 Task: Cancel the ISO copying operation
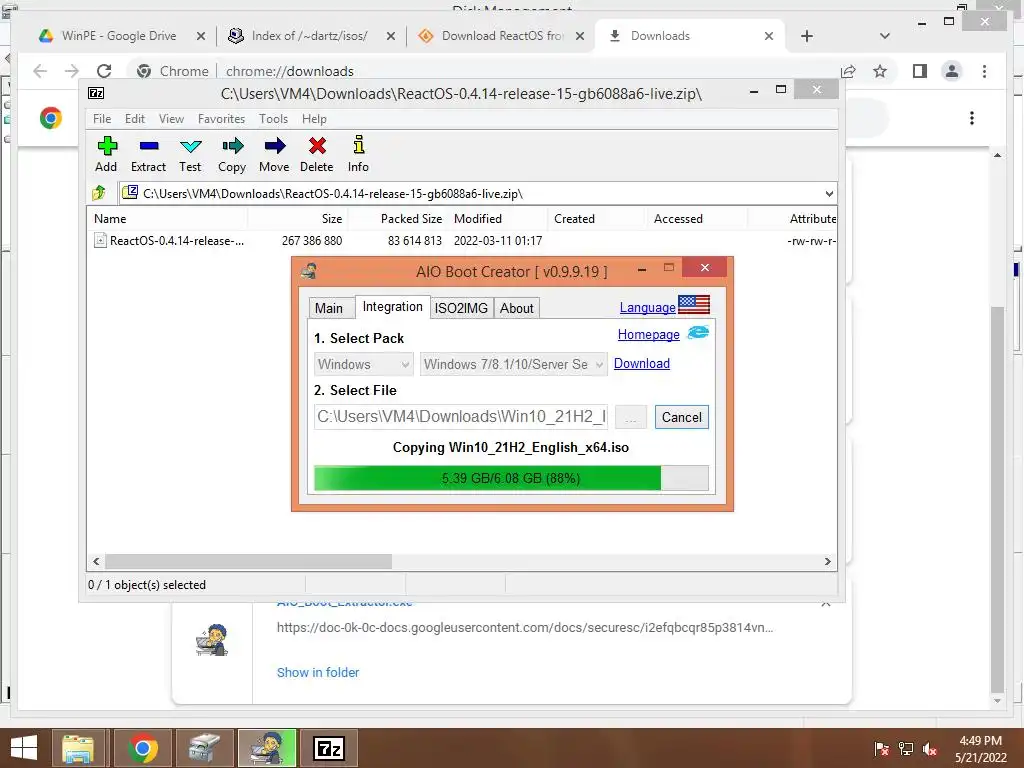coord(682,417)
